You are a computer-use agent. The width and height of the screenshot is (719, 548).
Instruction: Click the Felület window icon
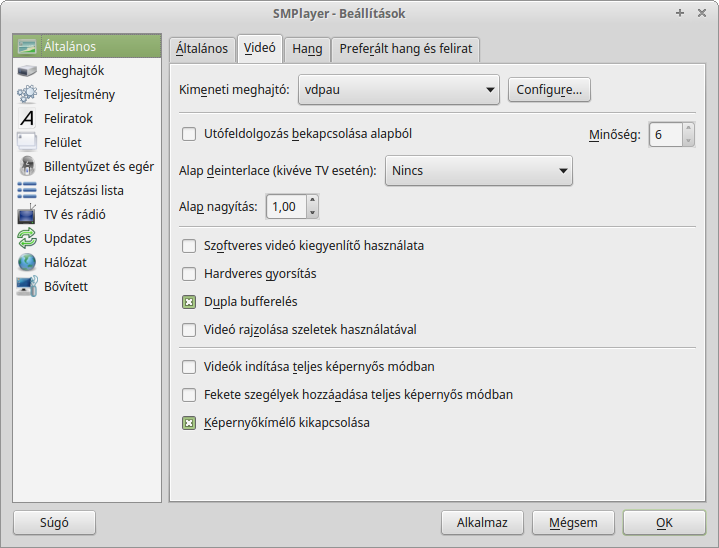[27, 142]
